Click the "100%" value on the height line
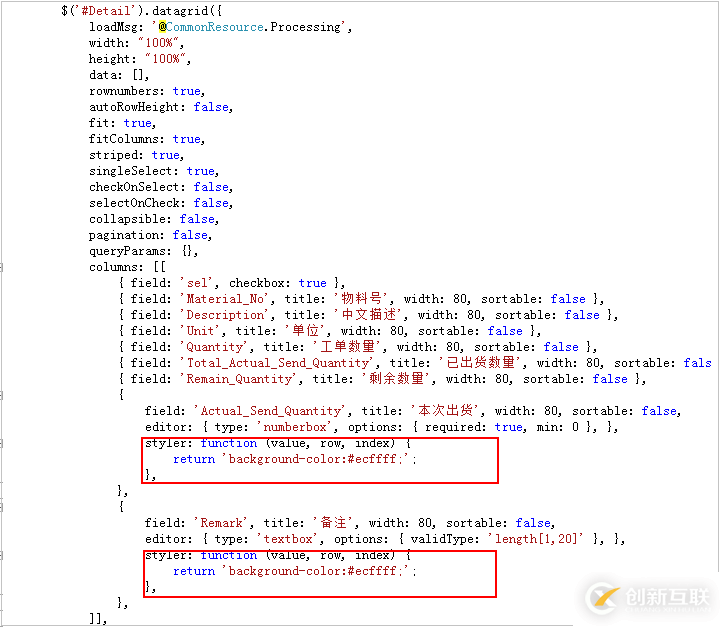The image size is (720, 627). click(x=165, y=59)
